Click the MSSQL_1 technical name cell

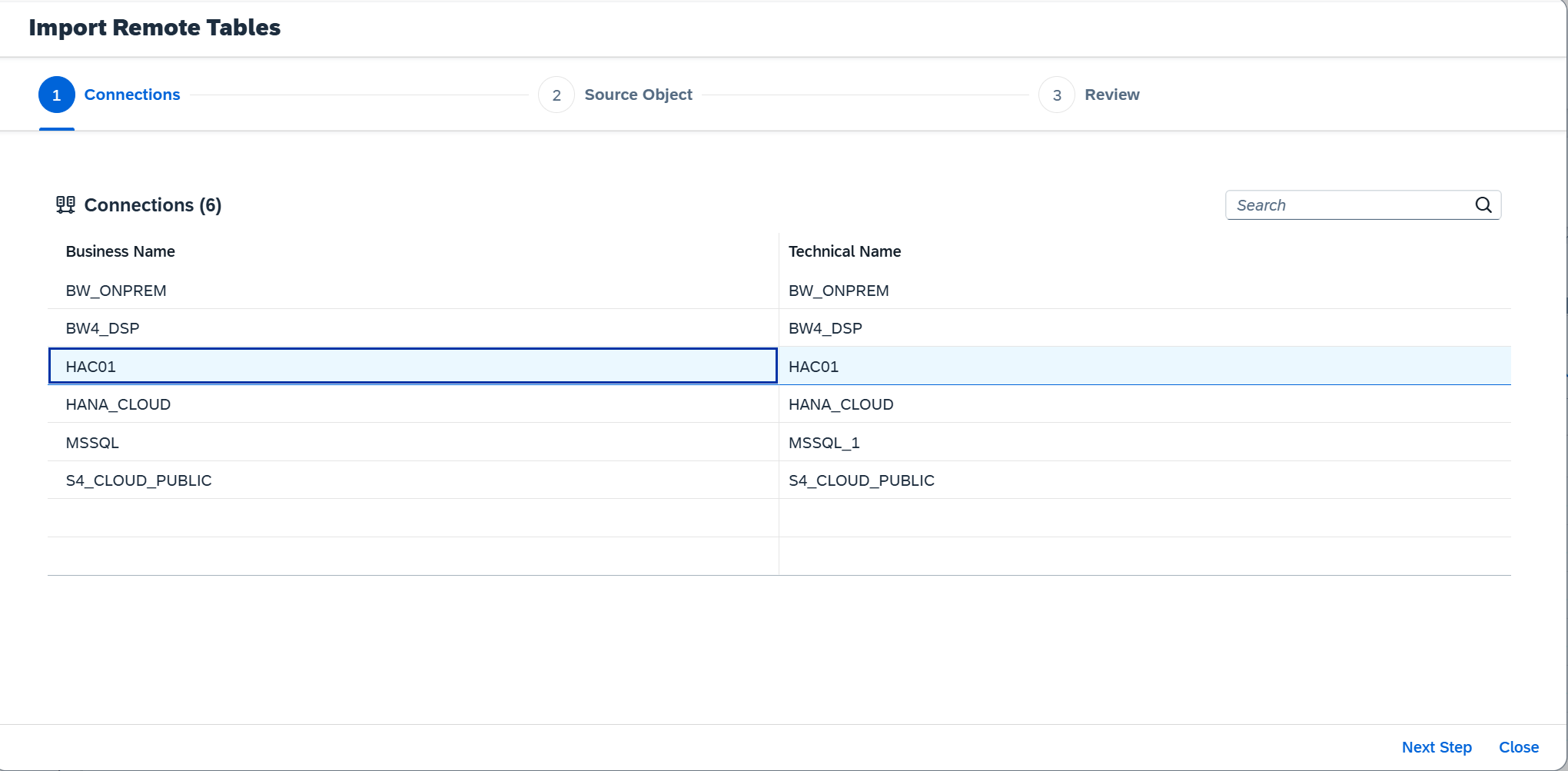(1145, 442)
